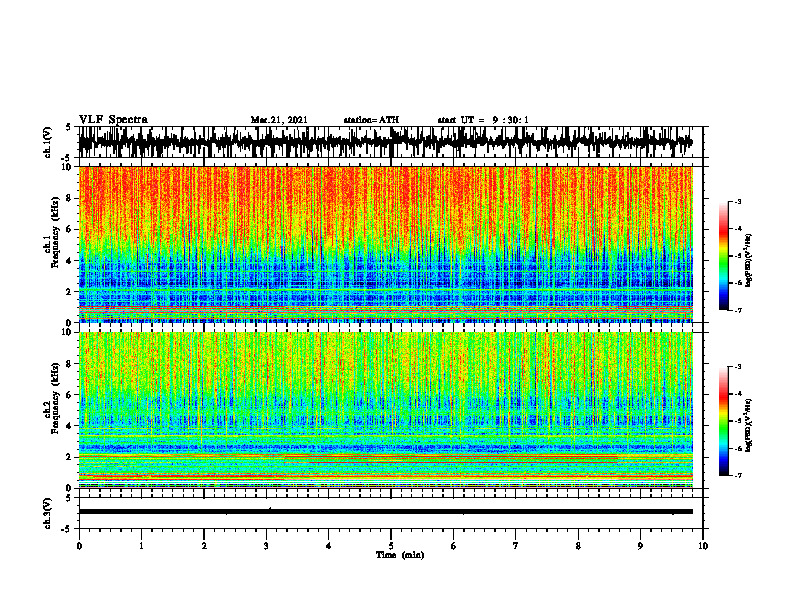Click the ch.1 frequency axis "8" tick
This screenshot has height=612, width=792.
pos(70,198)
